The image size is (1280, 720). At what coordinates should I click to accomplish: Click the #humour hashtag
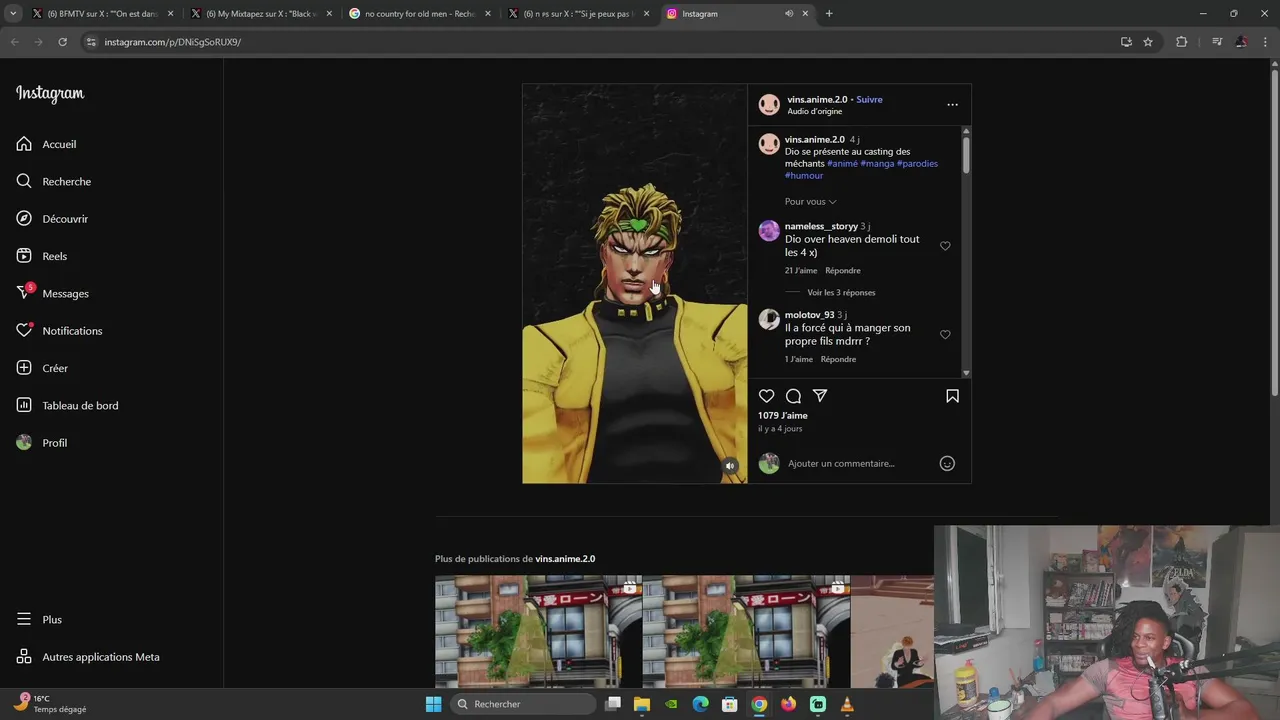pyautogui.click(x=804, y=176)
